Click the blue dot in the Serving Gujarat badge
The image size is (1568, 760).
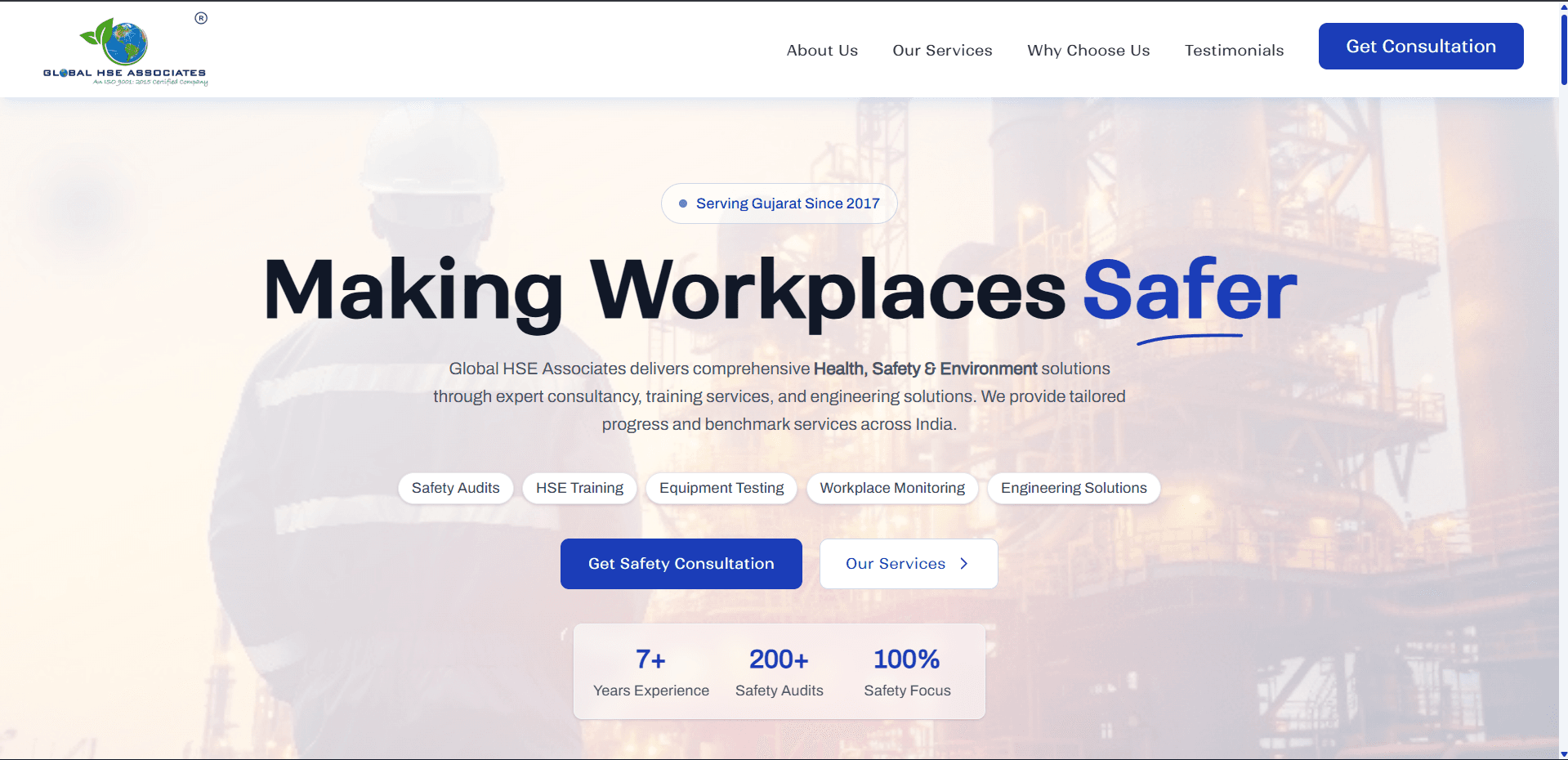[x=683, y=203]
